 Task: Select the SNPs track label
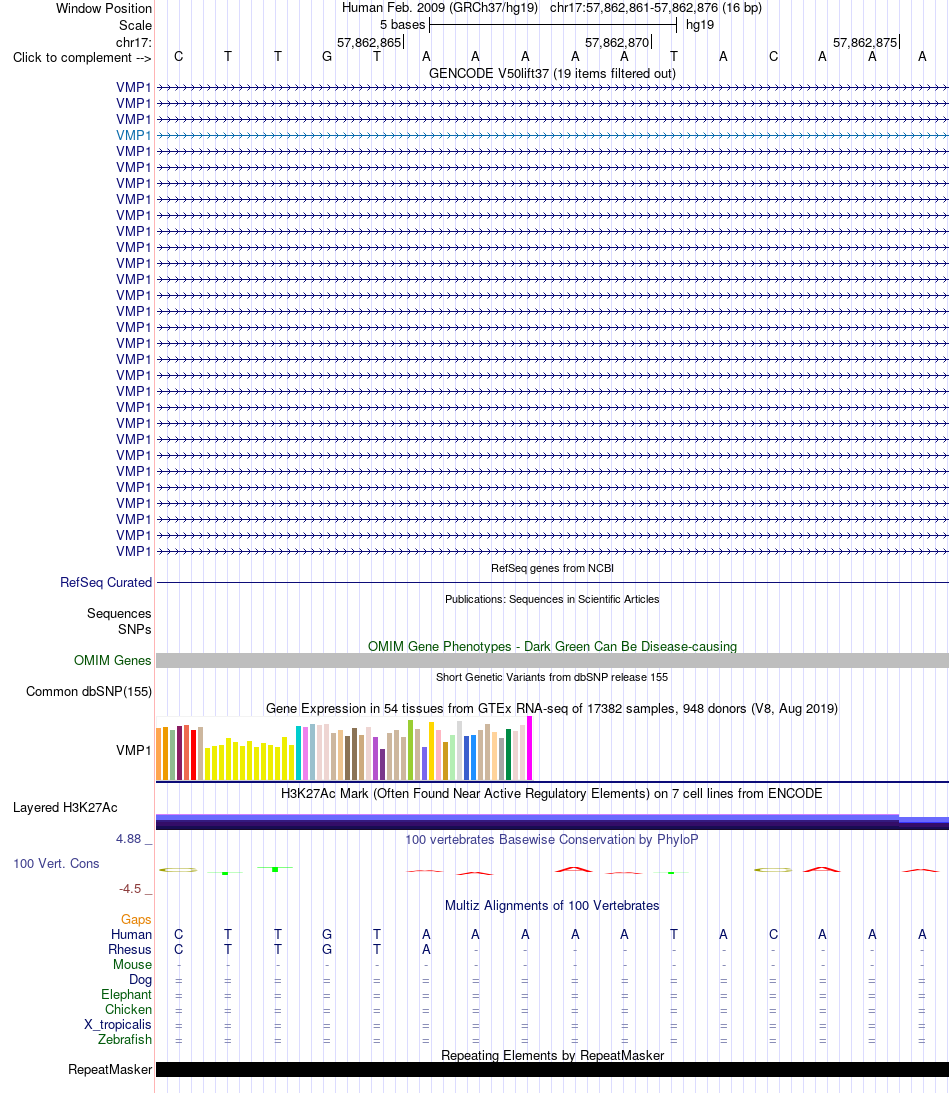pyautogui.click(x=135, y=629)
